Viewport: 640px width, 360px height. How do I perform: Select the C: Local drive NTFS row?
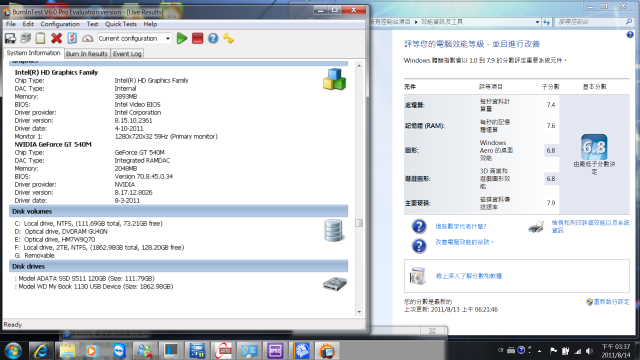click(x=89, y=223)
